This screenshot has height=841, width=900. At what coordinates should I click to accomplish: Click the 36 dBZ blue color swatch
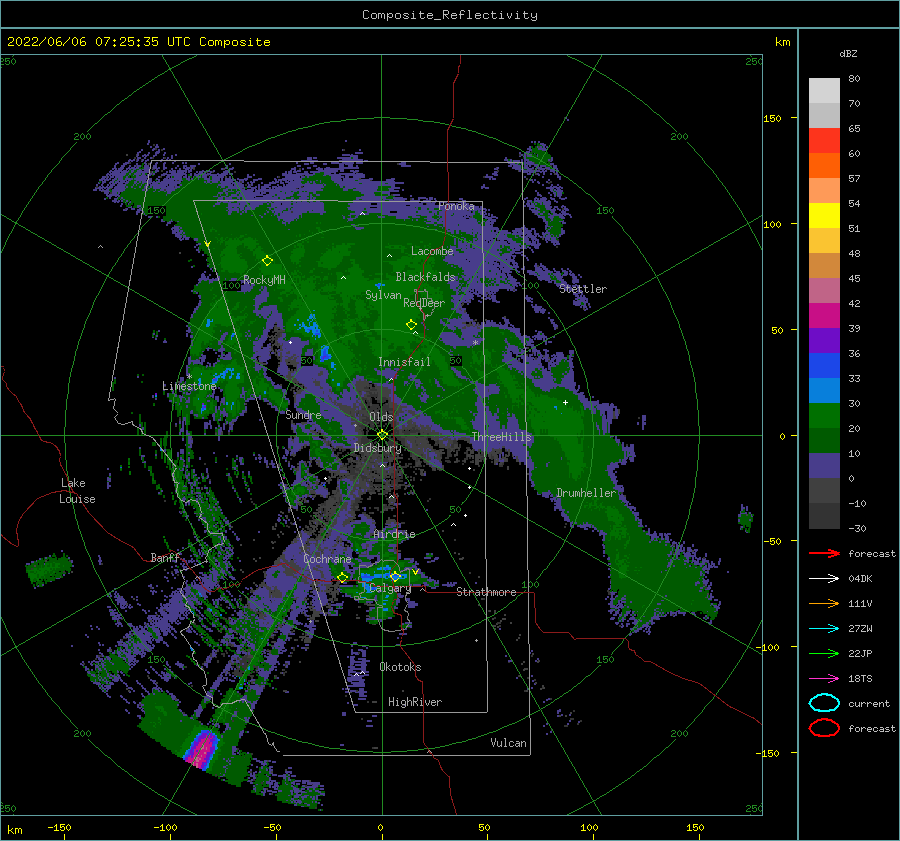[824, 365]
